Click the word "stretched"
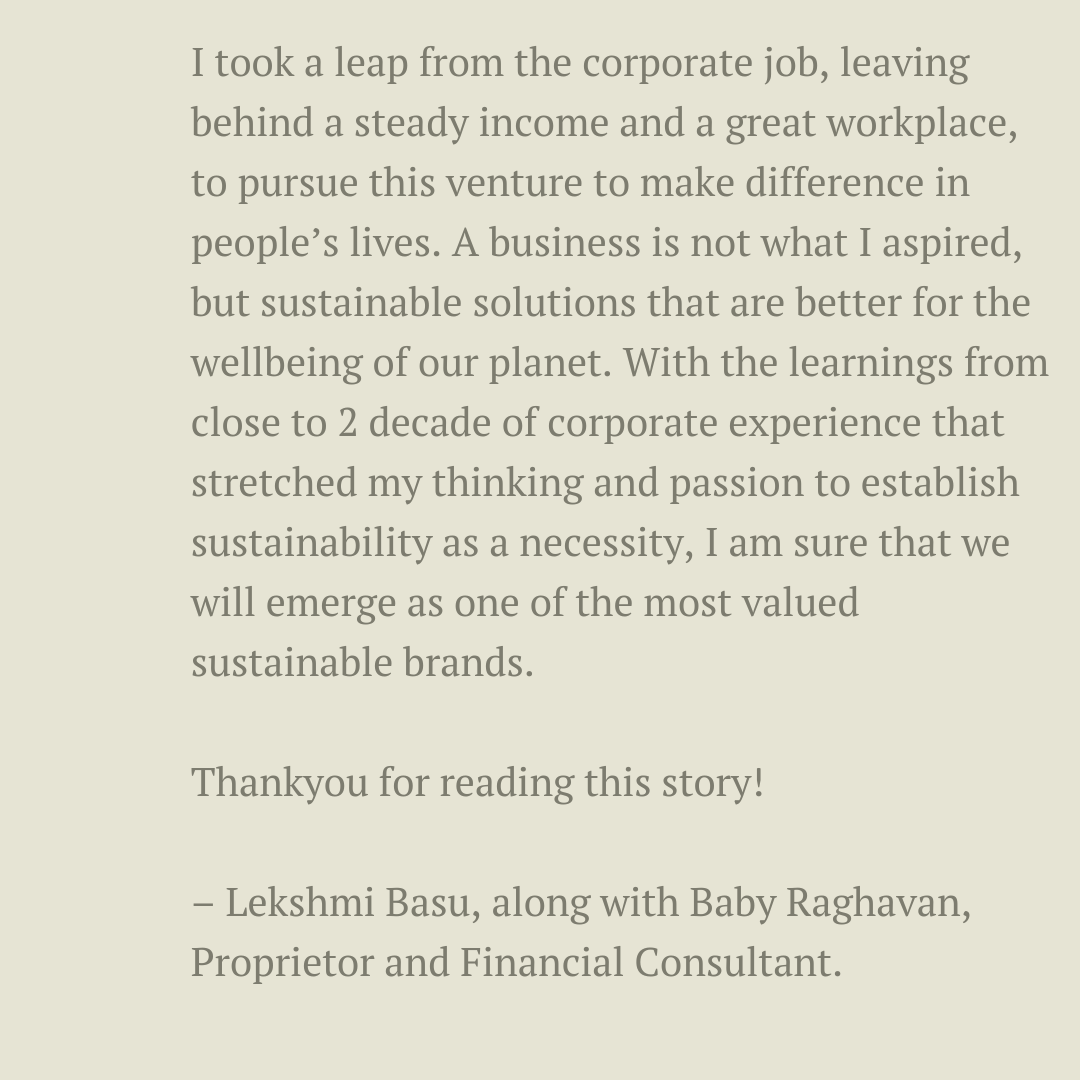This screenshot has width=1080, height=1080. click(274, 484)
